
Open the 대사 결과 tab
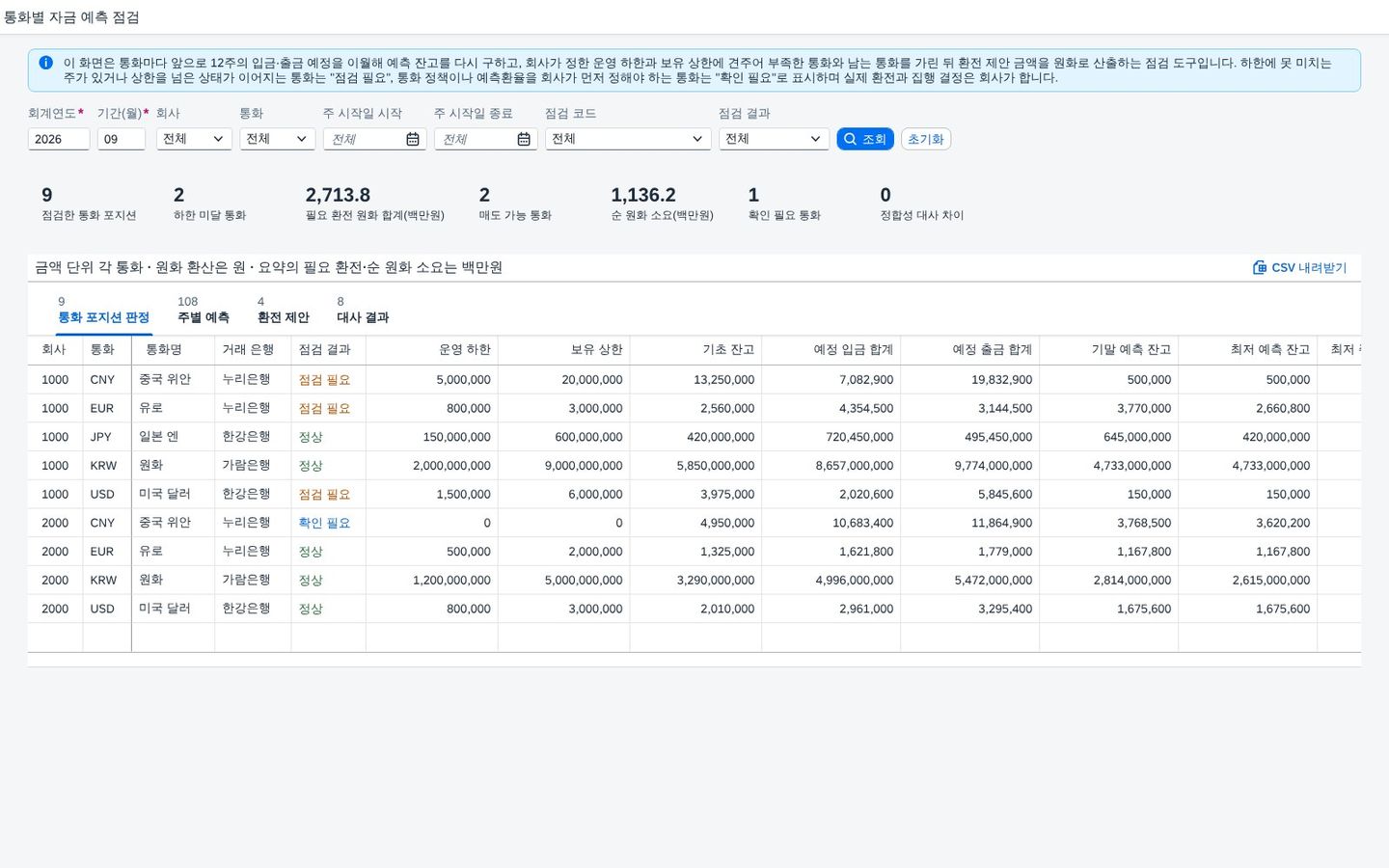pyautogui.click(x=363, y=311)
